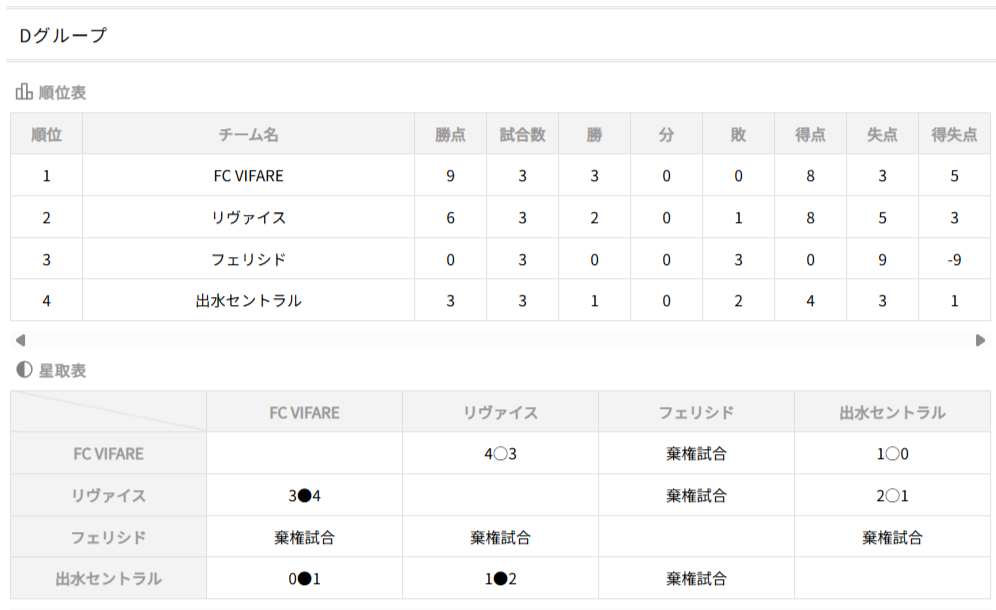Click the 1●2 match result
Screen dimensions: 996x610
(500, 579)
